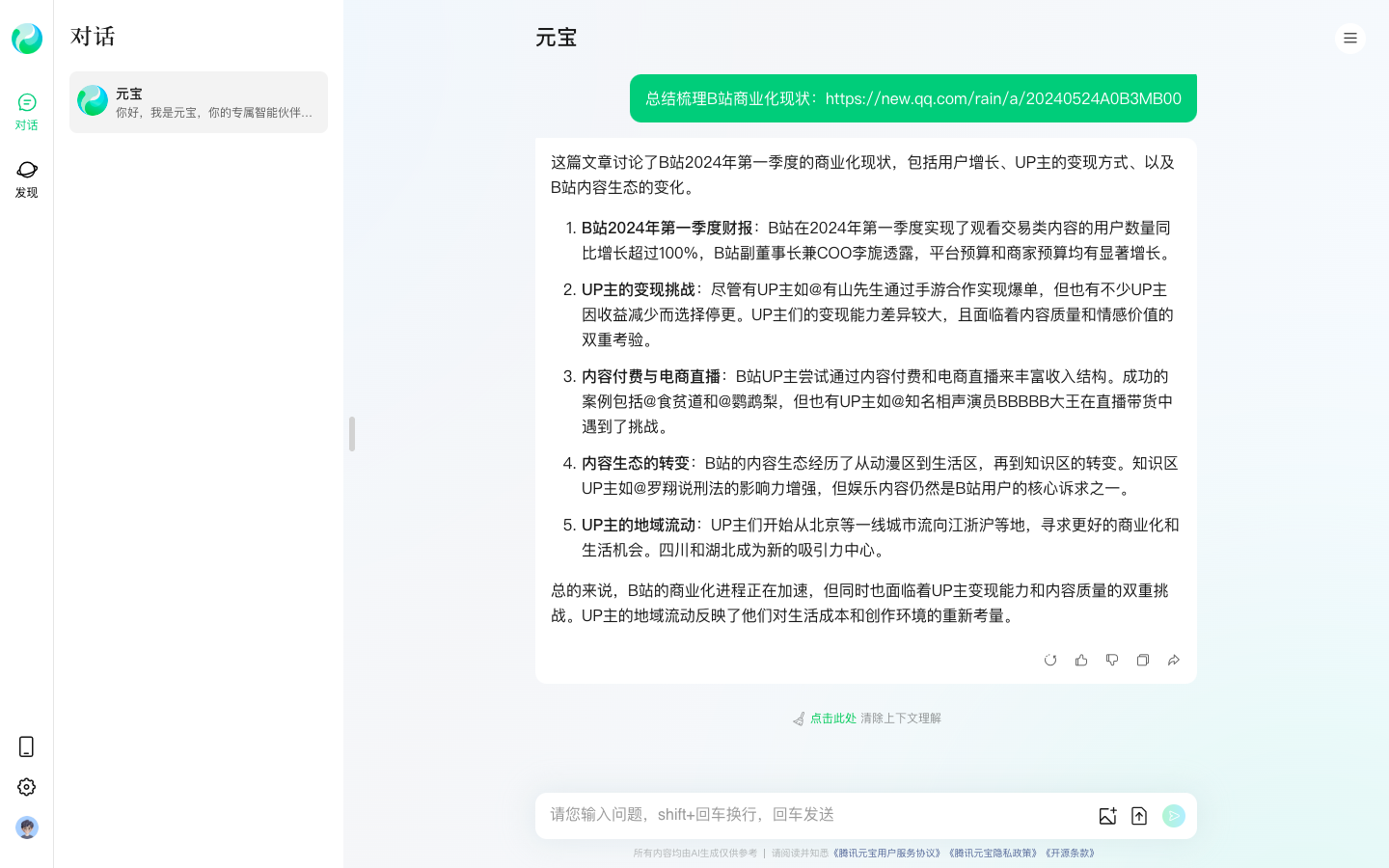Click 点击此处 to clear context
Screen dimensions: 1389x868
click(833, 719)
